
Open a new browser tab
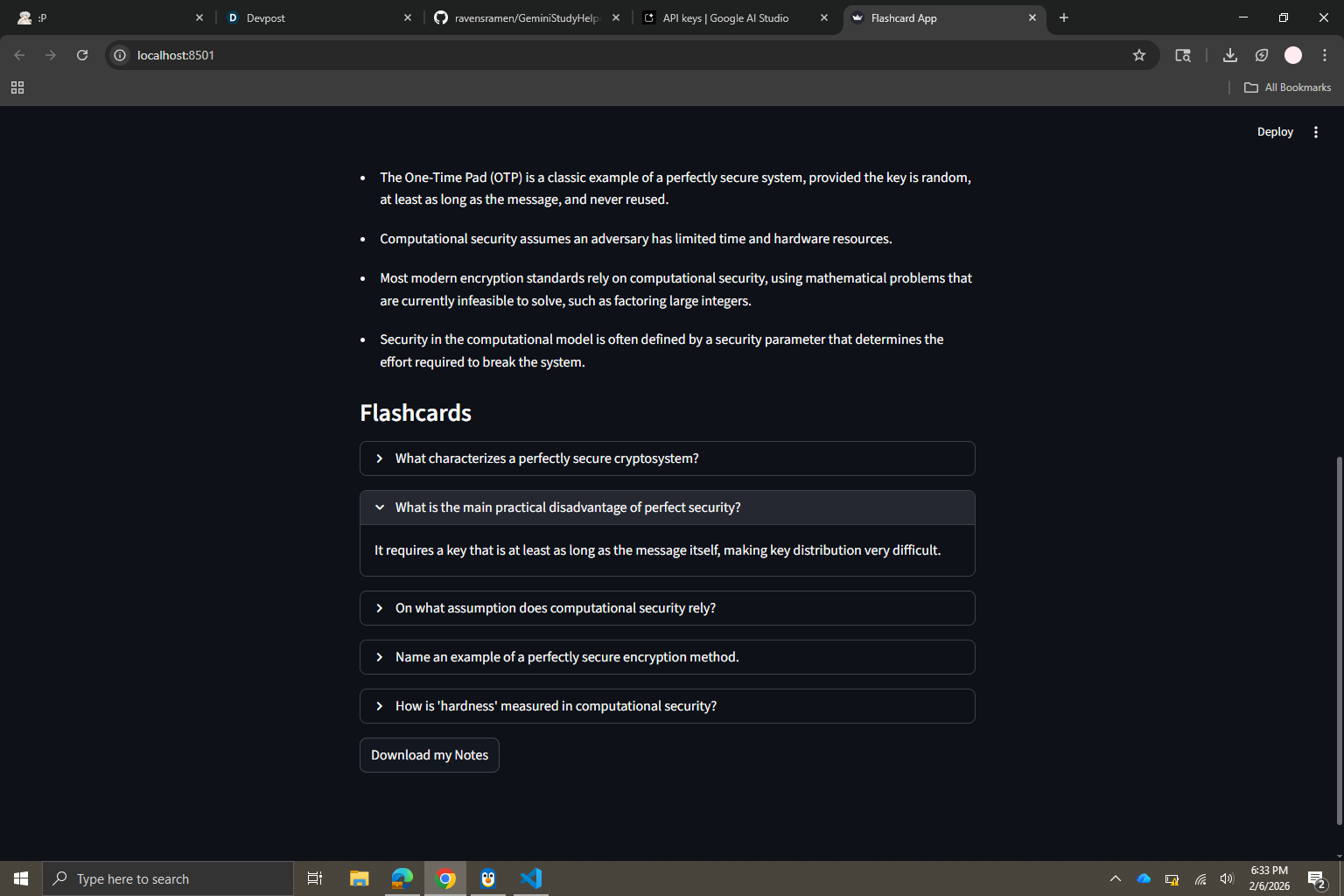coord(1064,17)
